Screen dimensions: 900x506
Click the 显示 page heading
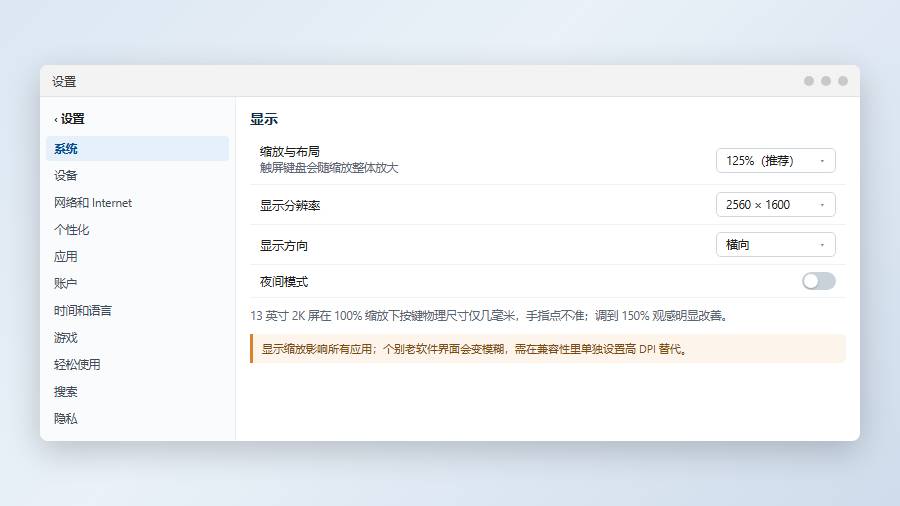click(x=264, y=119)
